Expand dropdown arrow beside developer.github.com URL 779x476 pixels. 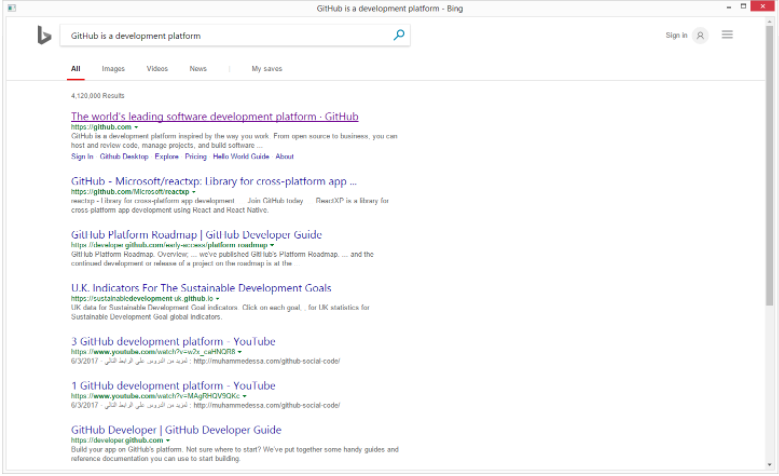(168, 440)
